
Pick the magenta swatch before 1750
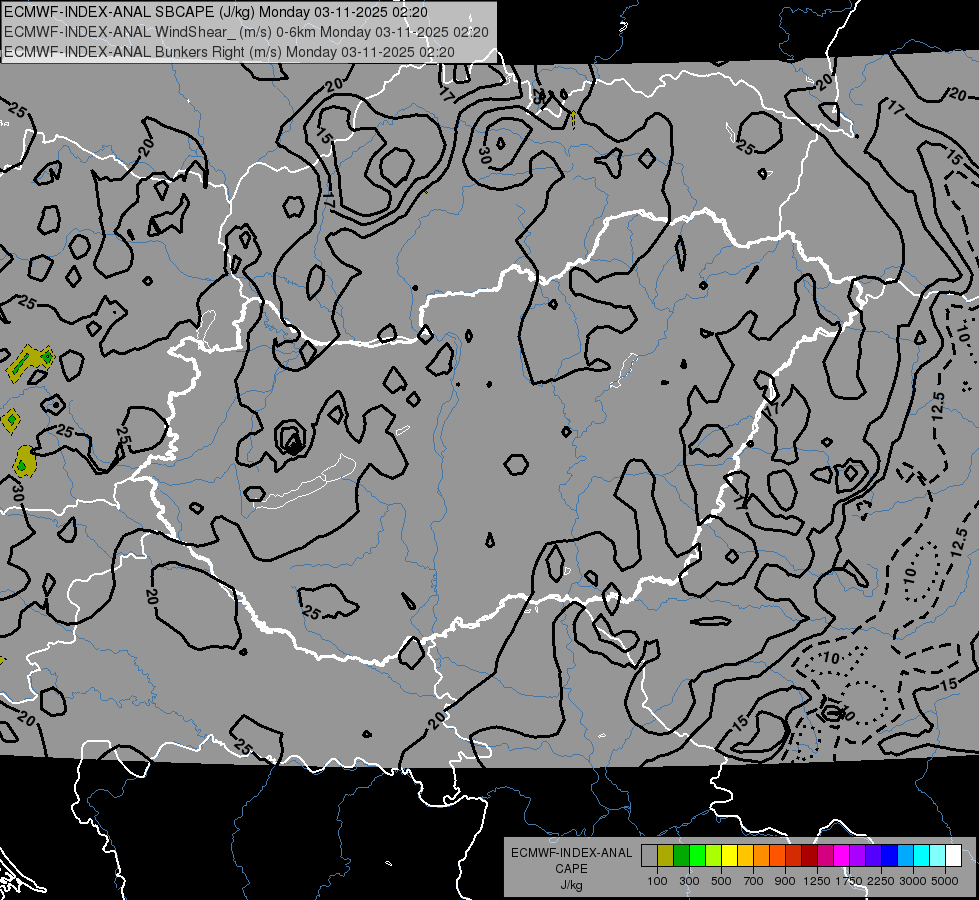[x=842, y=855]
